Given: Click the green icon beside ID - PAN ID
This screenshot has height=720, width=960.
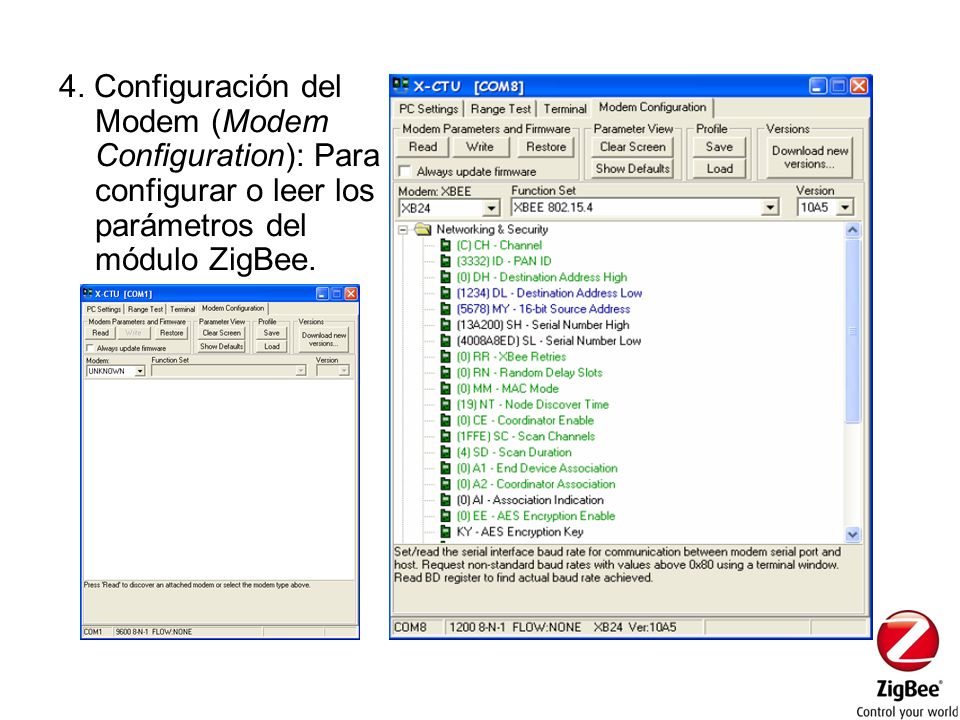Looking at the screenshot, I should click(x=446, y=261).
